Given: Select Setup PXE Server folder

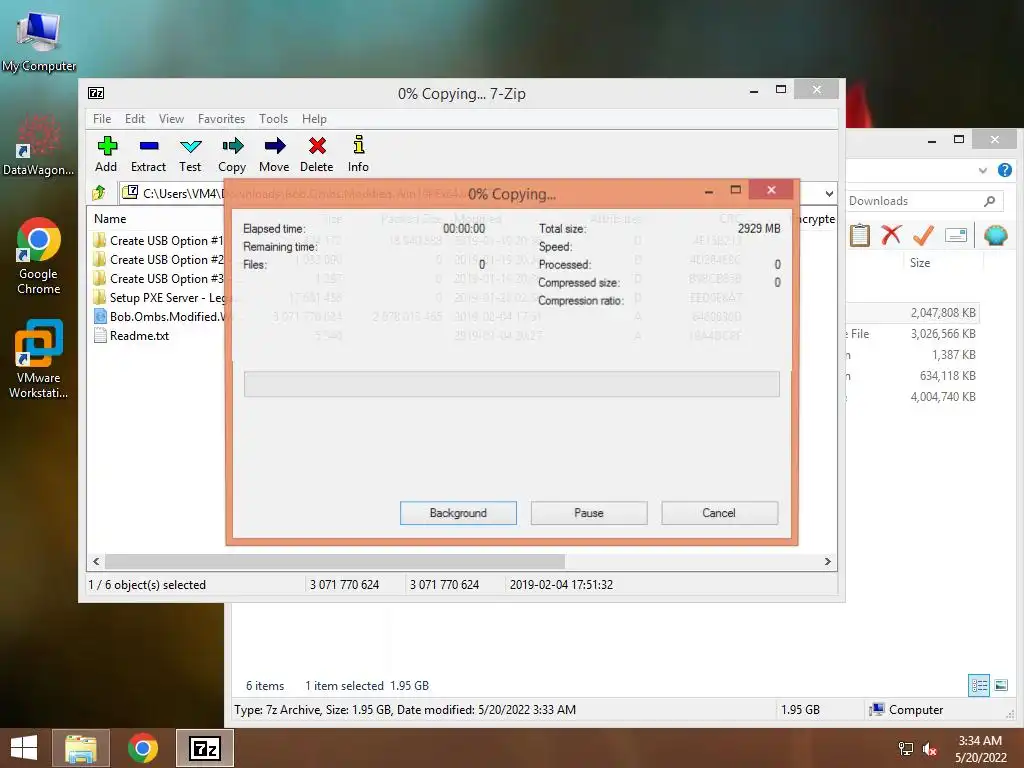Looking at the screenshot, I should coord(157,297).
